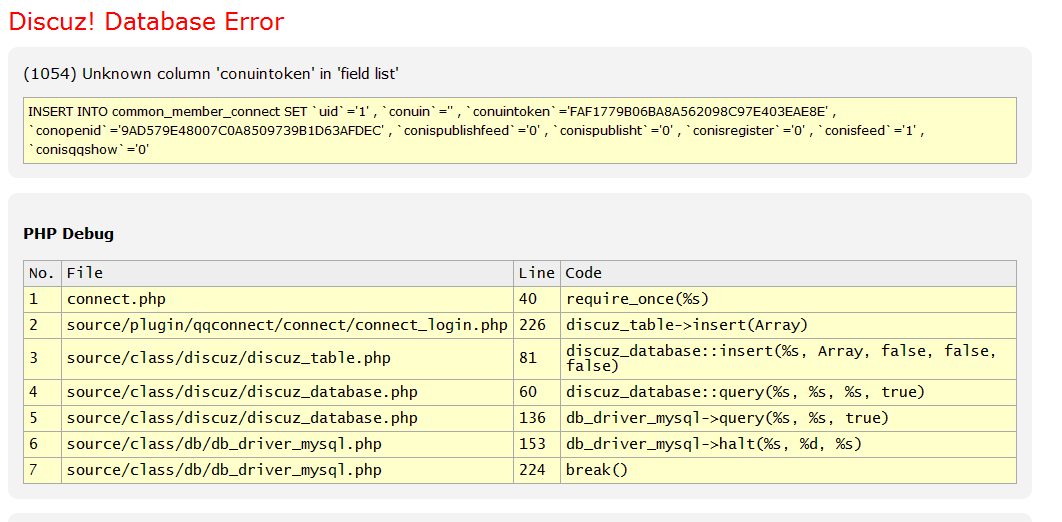Click db_driver_mysql.php in the line 153 row
The image size is (1062, 522).
(x=287, y=444)
